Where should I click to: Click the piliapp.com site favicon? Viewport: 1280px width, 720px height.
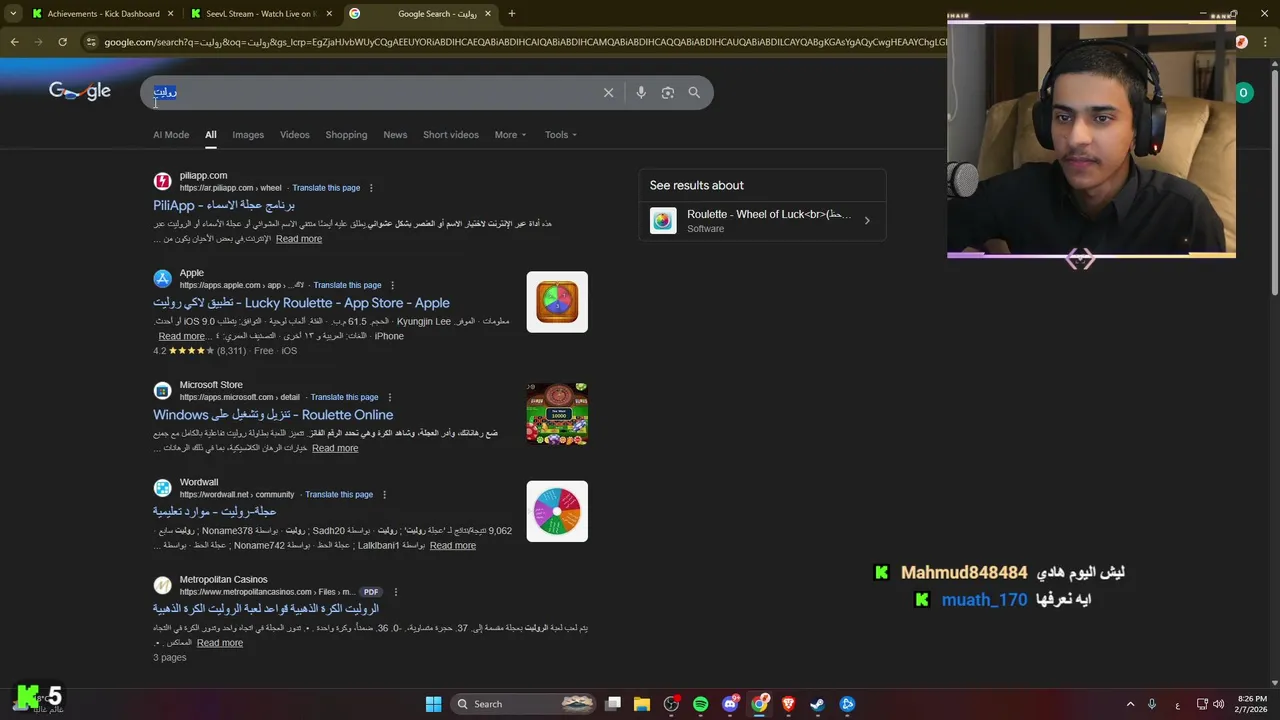[x=162, y=181]
